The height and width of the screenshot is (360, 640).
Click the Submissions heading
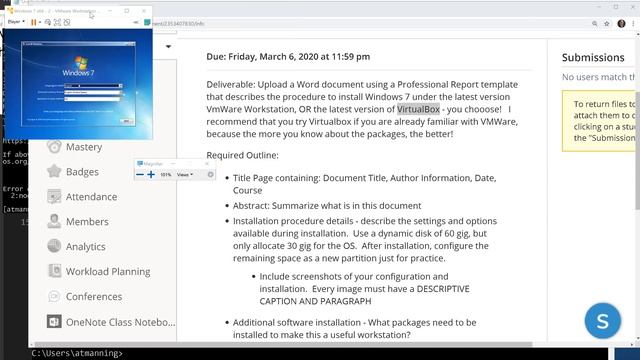click(x=593, y=58)
